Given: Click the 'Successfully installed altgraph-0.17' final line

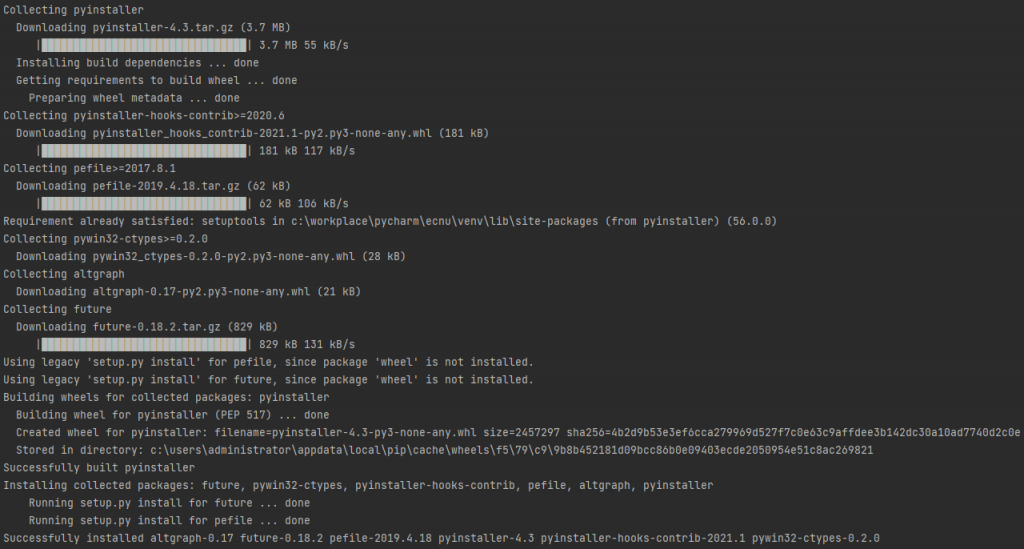Looking at the screenshot, I should pyautogui.click(x=441, y=539).
